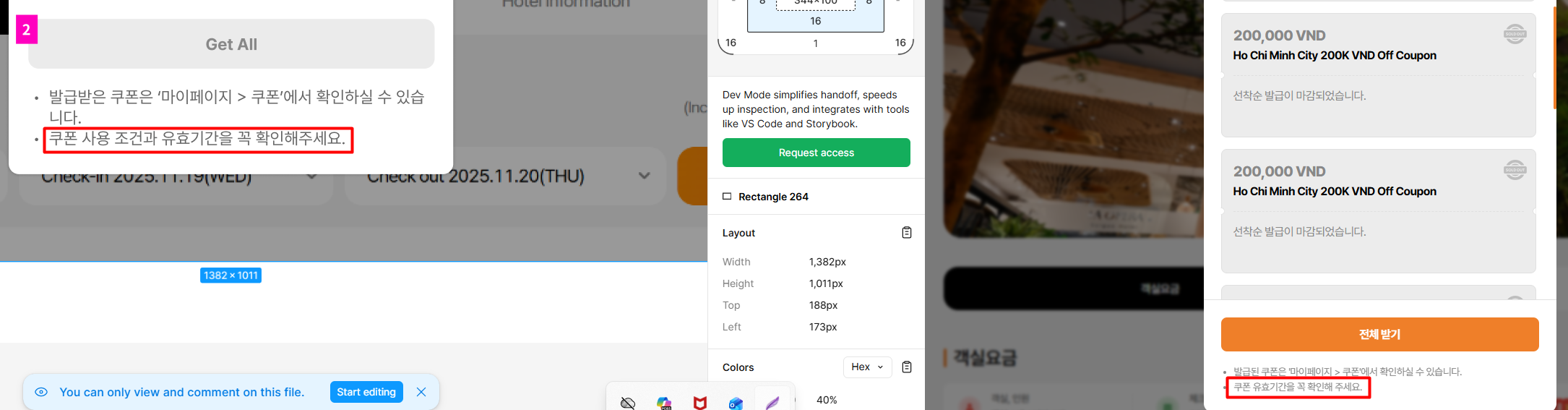This screenshot has width=1568, height=410.
Task: Open the Outlook tray icon
Action: click(736, 403)
